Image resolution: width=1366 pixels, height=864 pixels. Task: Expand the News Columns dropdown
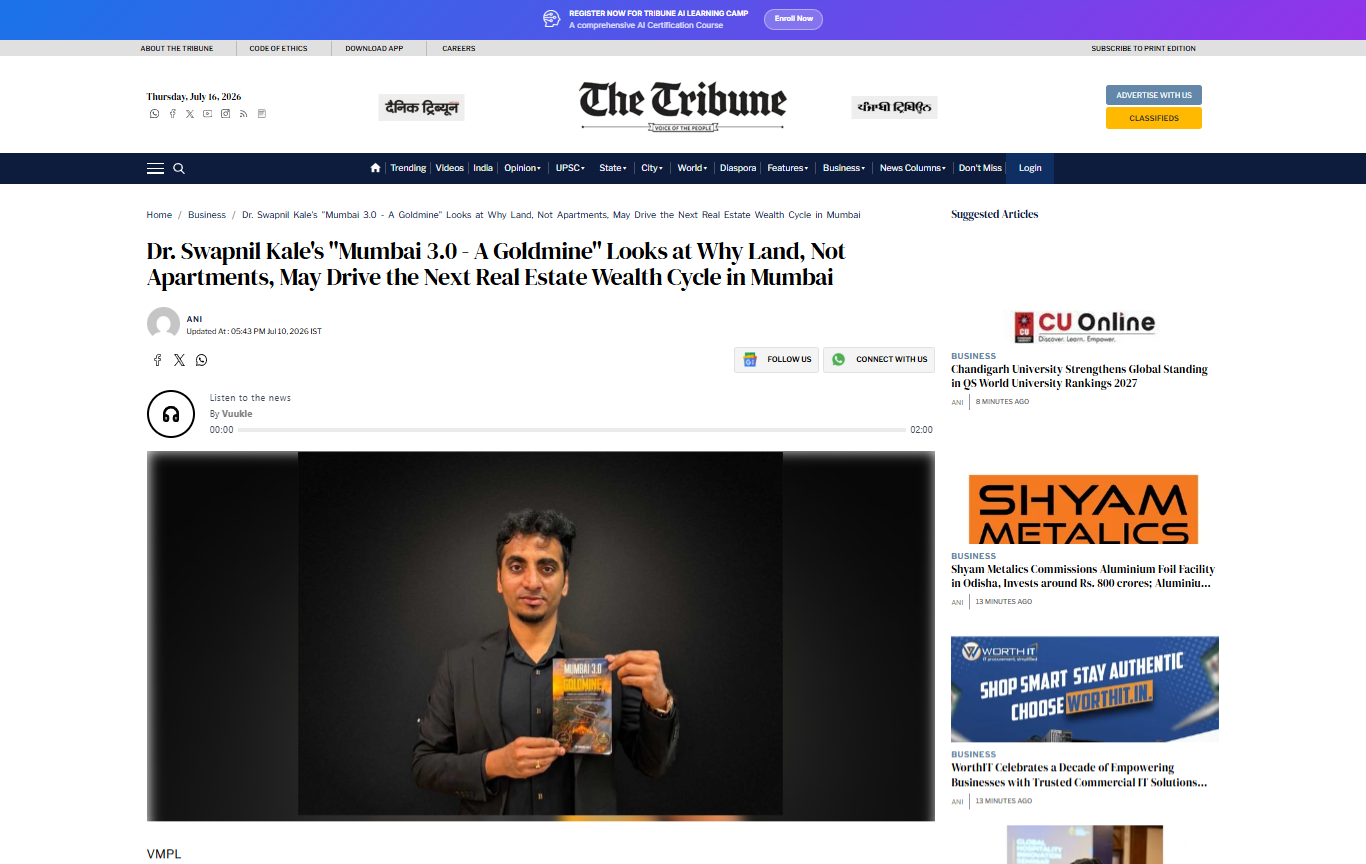pos(912,168)
